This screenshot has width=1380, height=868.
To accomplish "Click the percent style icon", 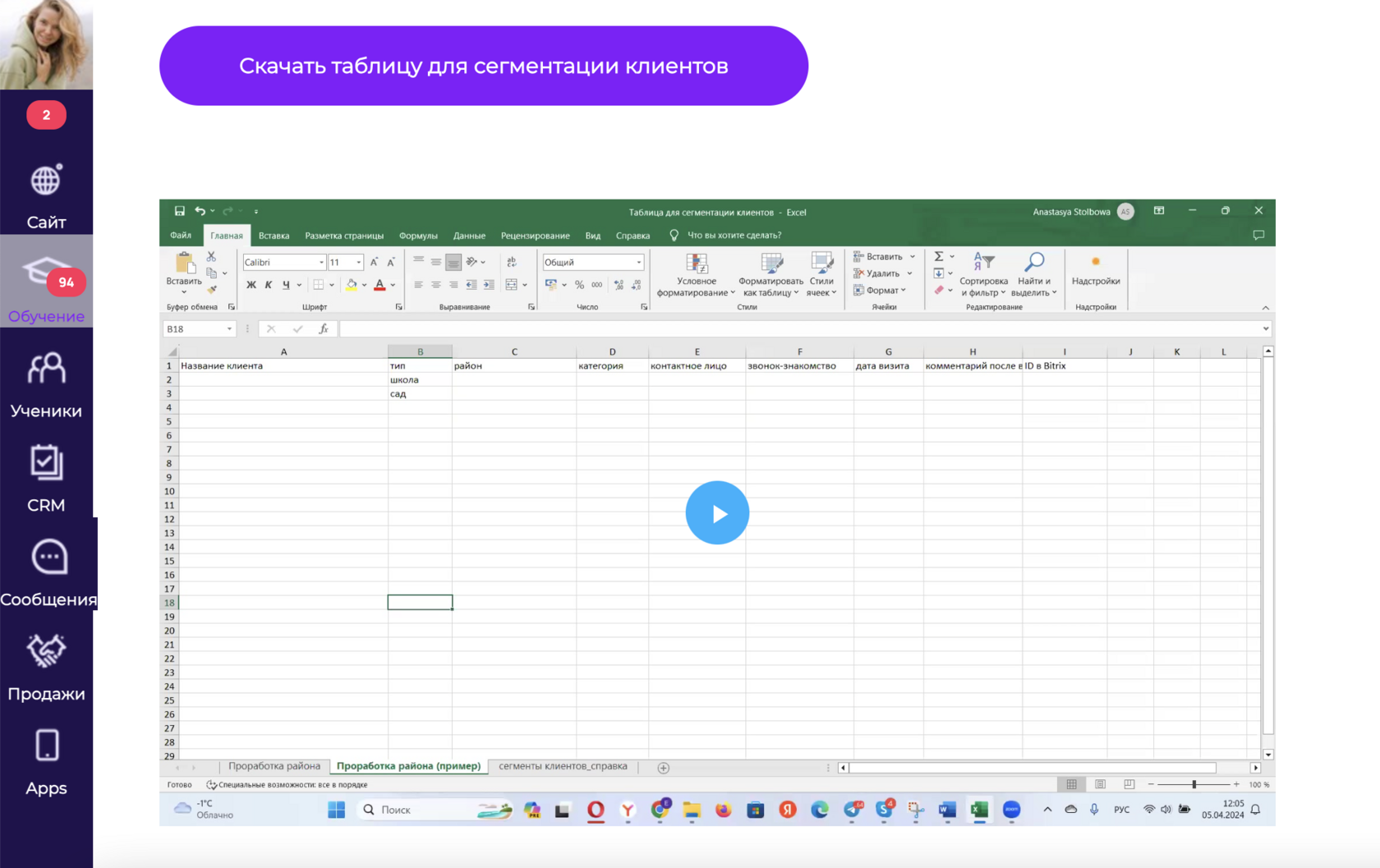I will click(x=579, y=285).
